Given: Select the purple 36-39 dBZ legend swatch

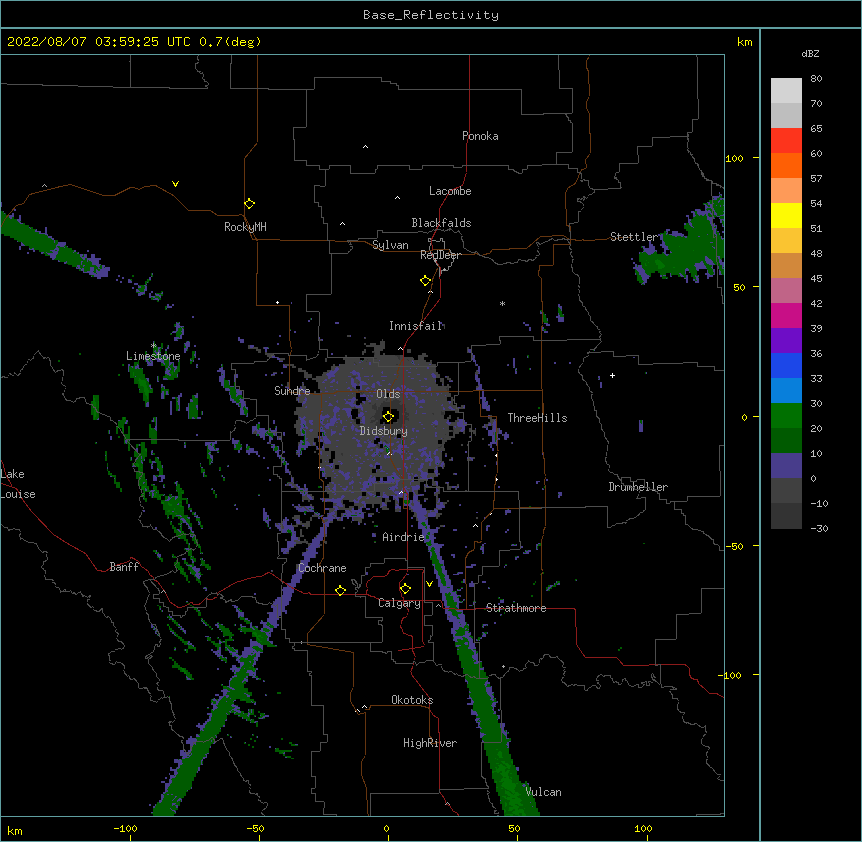Looking at the screenshot, I should coord(786,340).
